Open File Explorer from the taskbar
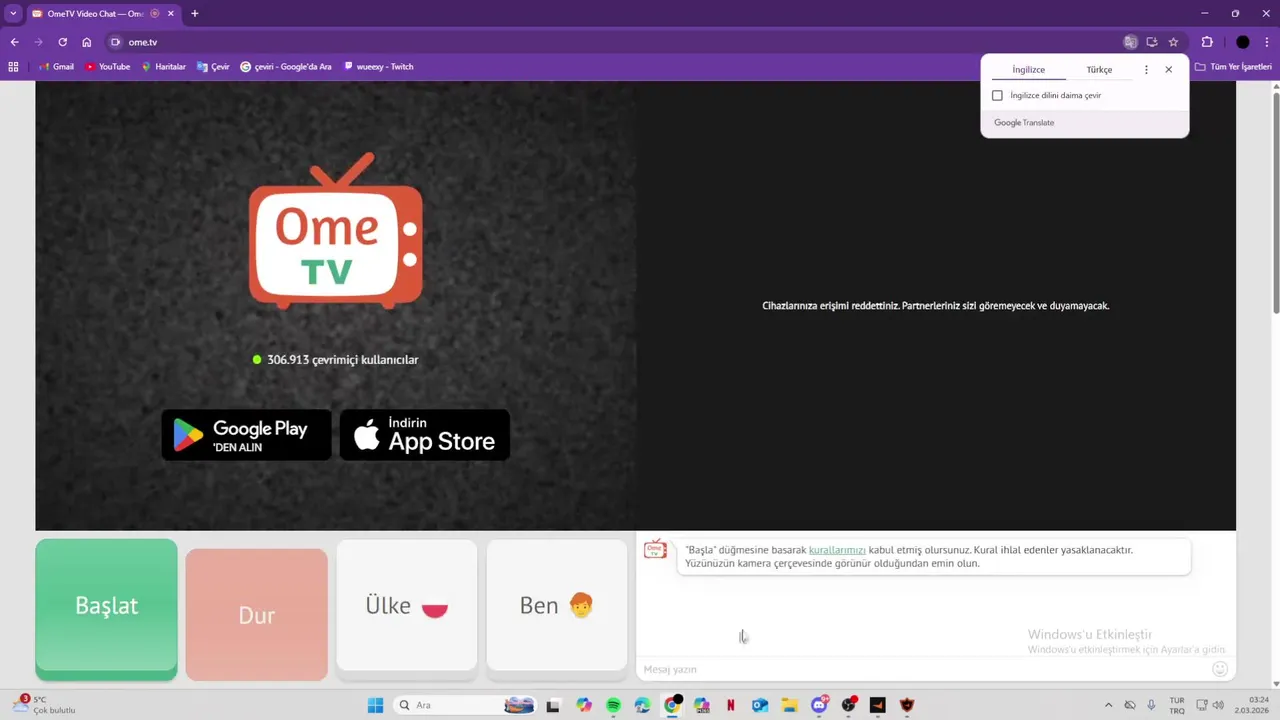Image resolution: width=1280 pixels, height=720 pixels. (789, 705)
